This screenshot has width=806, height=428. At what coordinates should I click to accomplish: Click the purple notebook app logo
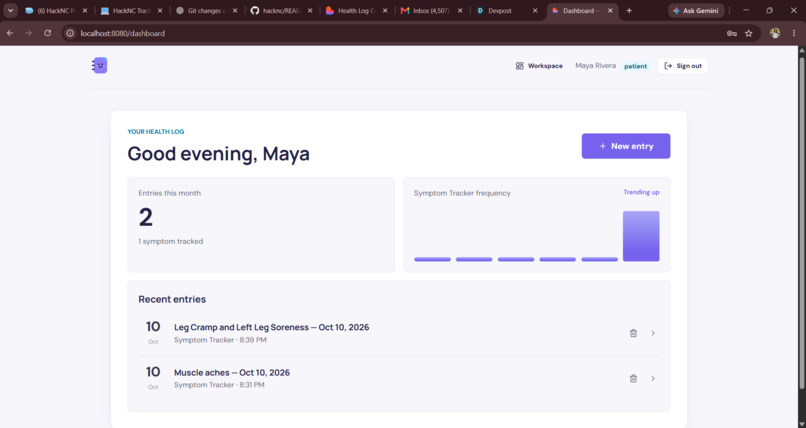tap(100, 65)
